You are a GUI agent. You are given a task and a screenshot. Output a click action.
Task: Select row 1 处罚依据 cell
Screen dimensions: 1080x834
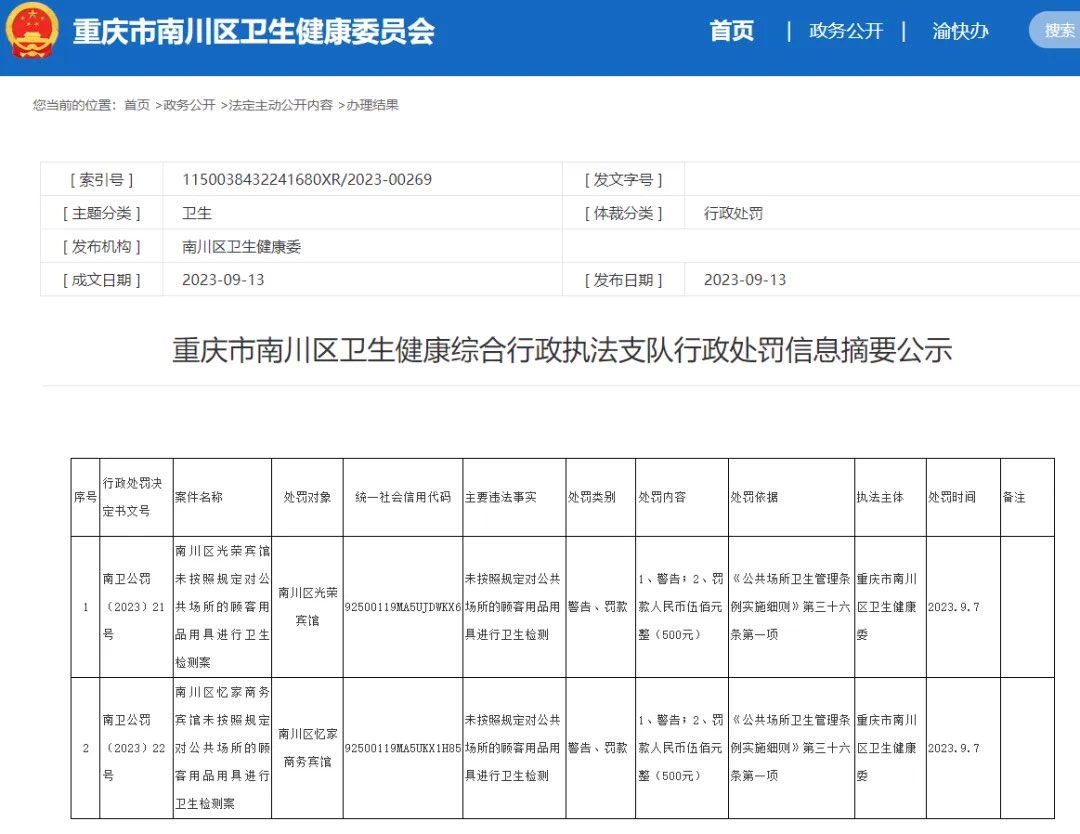coord(791,607)
